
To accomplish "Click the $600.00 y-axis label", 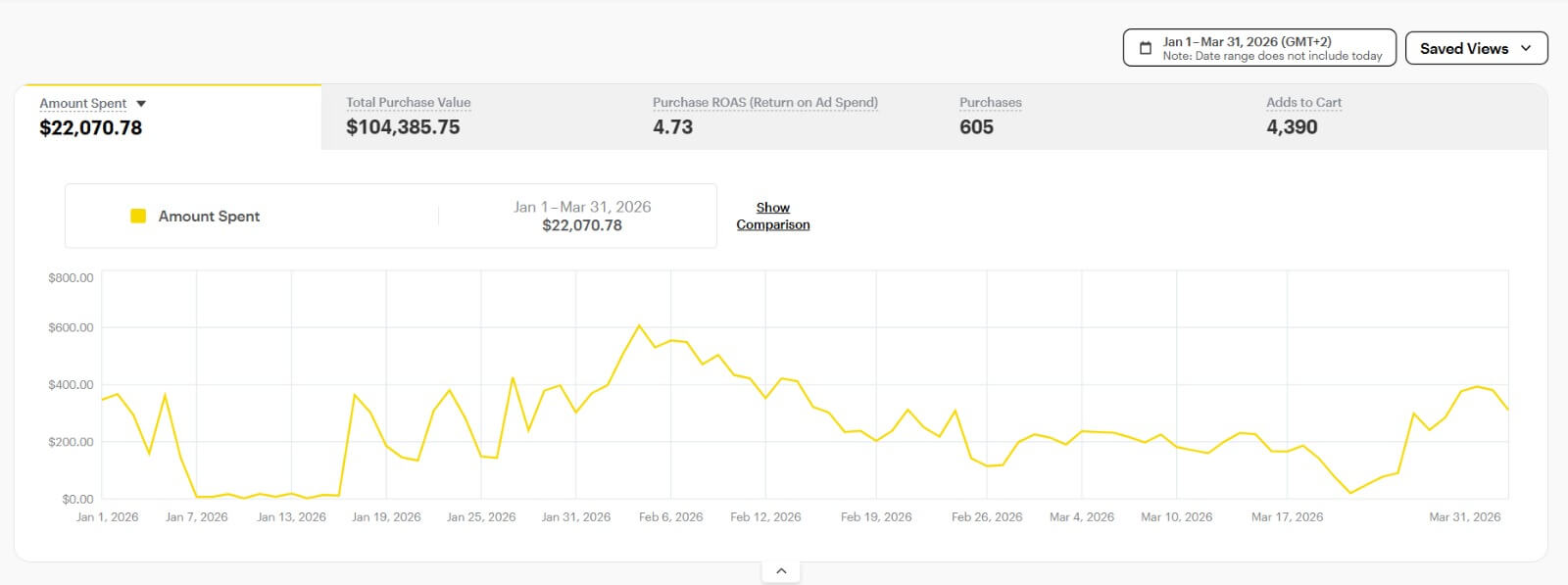I will 71,327.
